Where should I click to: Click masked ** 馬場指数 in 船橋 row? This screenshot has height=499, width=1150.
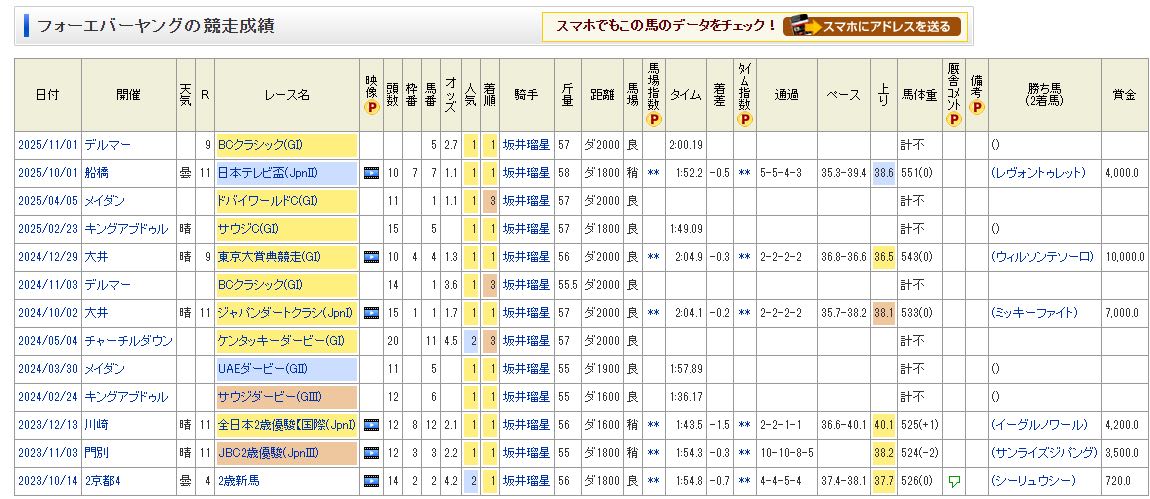coord(653,173)
